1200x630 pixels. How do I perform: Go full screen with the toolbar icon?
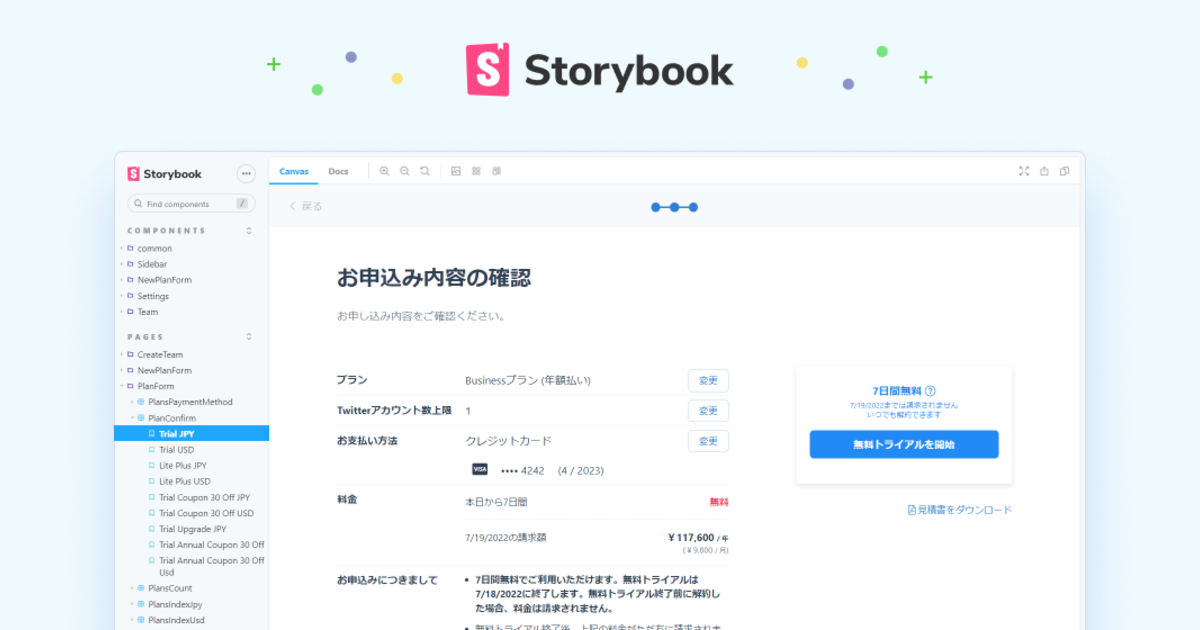(1024, 171)
